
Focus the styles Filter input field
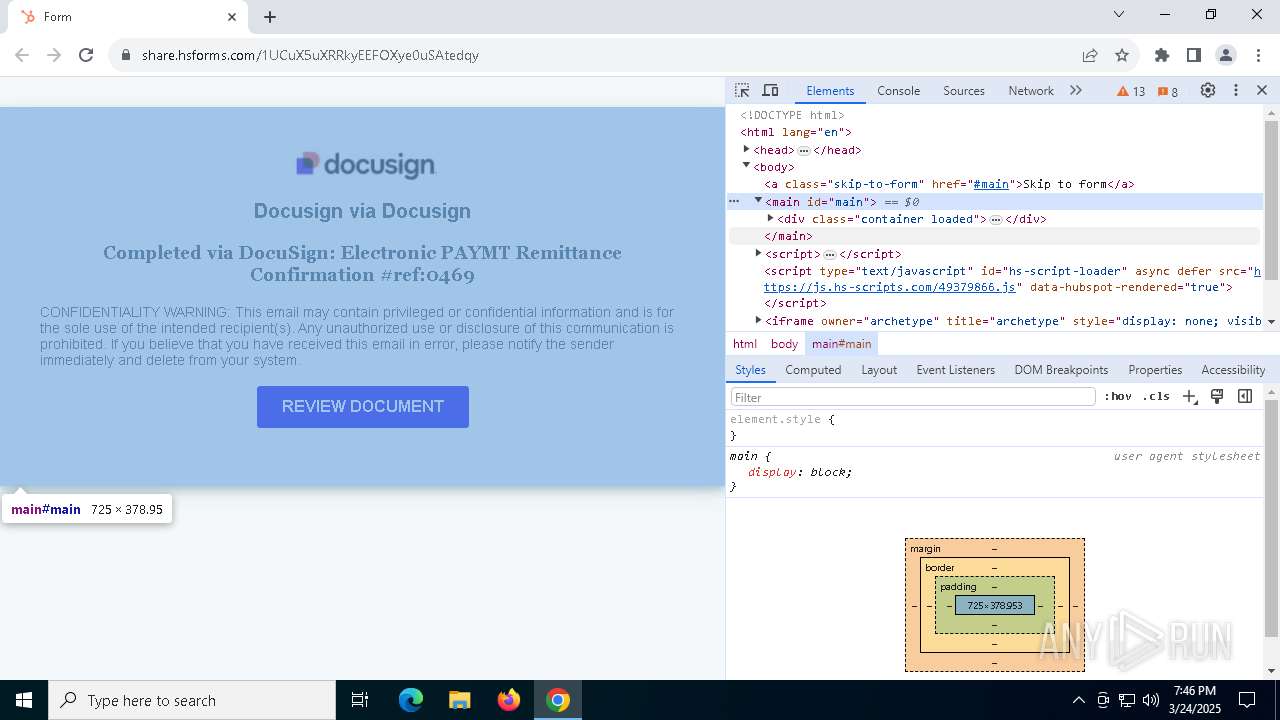[x=912, y=397]
